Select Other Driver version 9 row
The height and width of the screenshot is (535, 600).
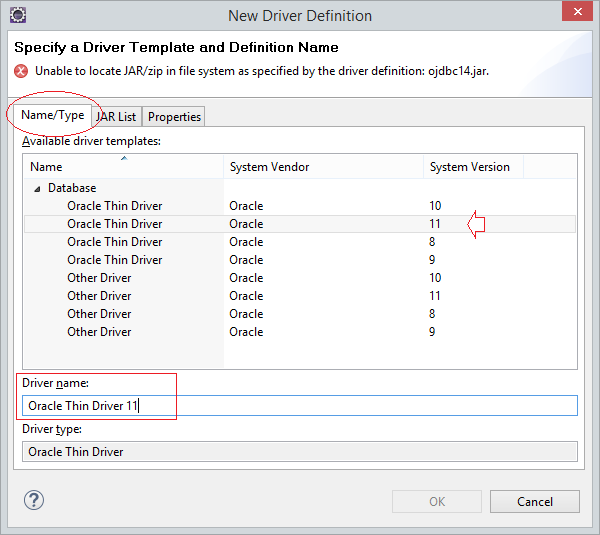tap(300, 332)
